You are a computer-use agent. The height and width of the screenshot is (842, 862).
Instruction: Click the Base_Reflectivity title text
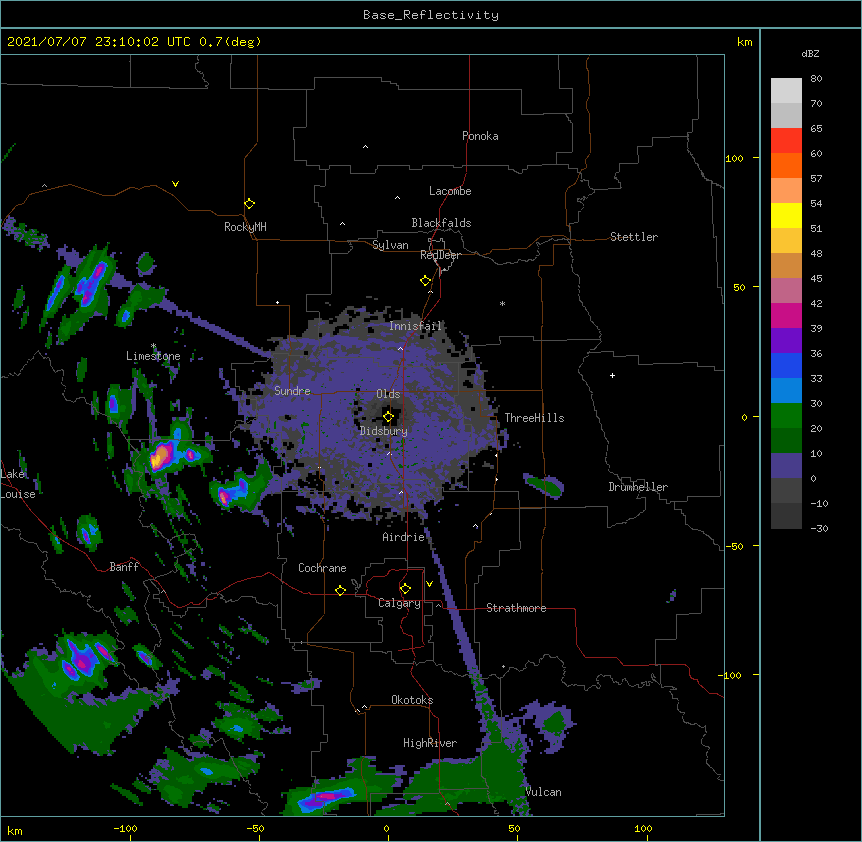431,15
